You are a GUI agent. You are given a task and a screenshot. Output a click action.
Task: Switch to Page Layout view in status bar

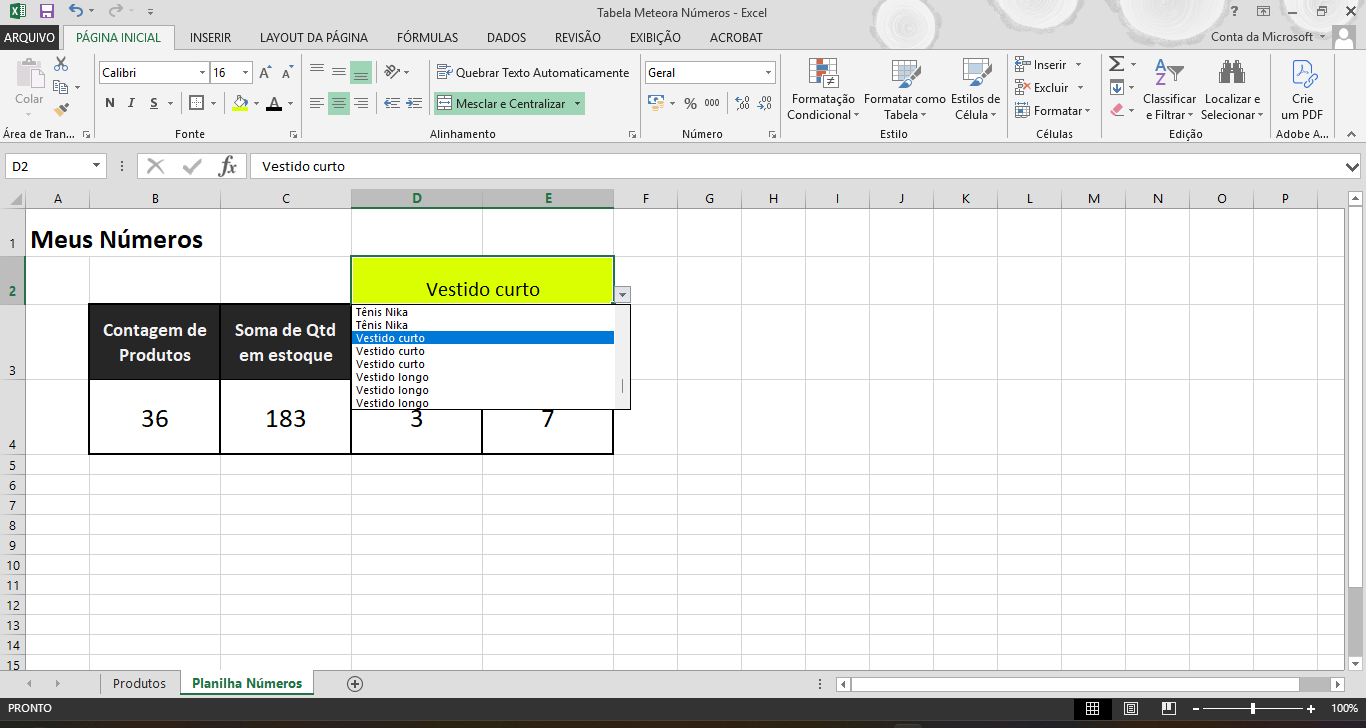pyautogui.click(x=1130, y=709)
